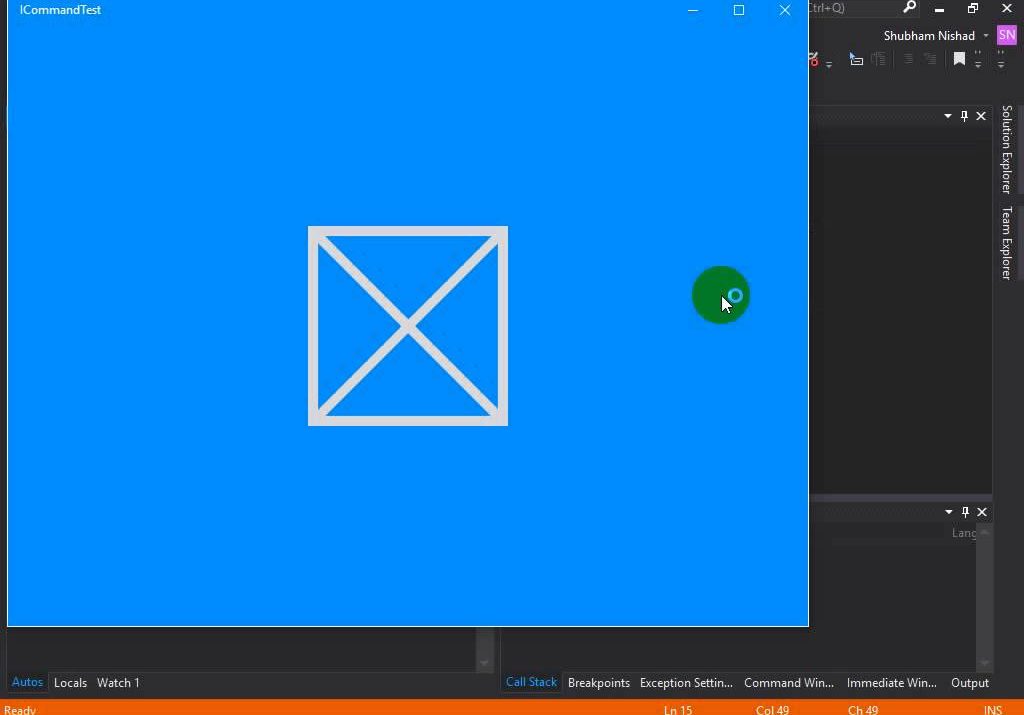The image size is (1024, 715).
Task: Close the Call Stack panel
Action: 982,512
